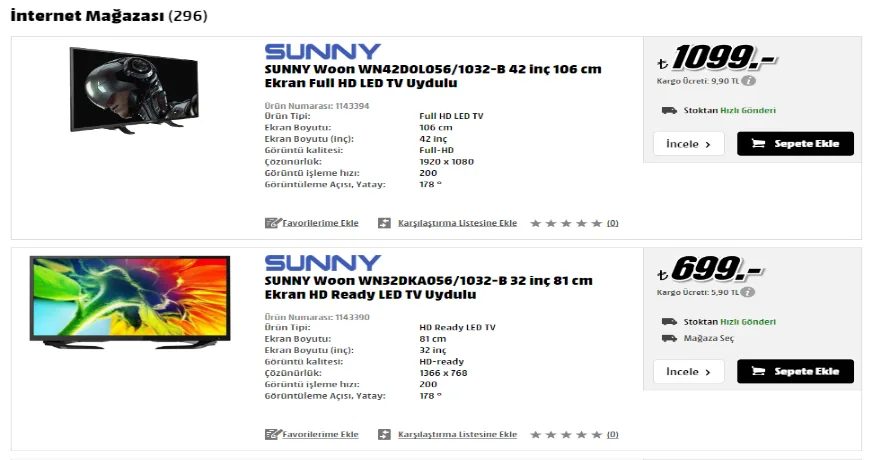Viewport: 890px width, 460px height.
Task: Click the SUNNY brand logo on the 42 inç listing
Action: coord(322,52)
